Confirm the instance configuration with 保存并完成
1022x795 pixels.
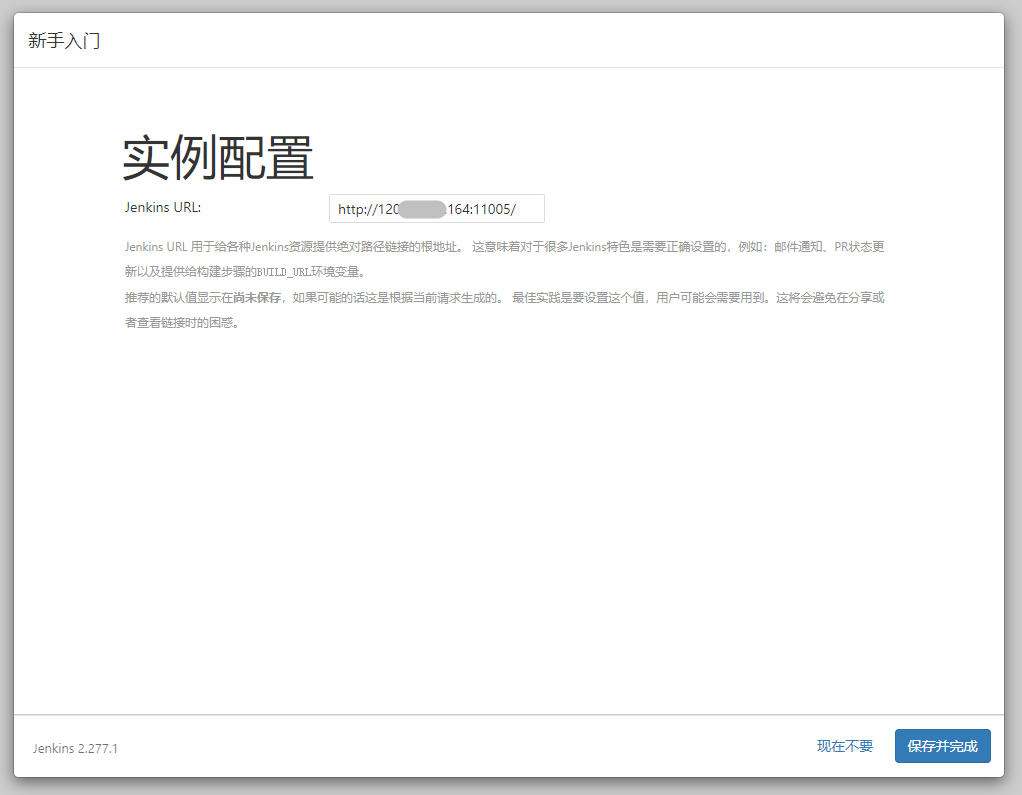point(941,746)
